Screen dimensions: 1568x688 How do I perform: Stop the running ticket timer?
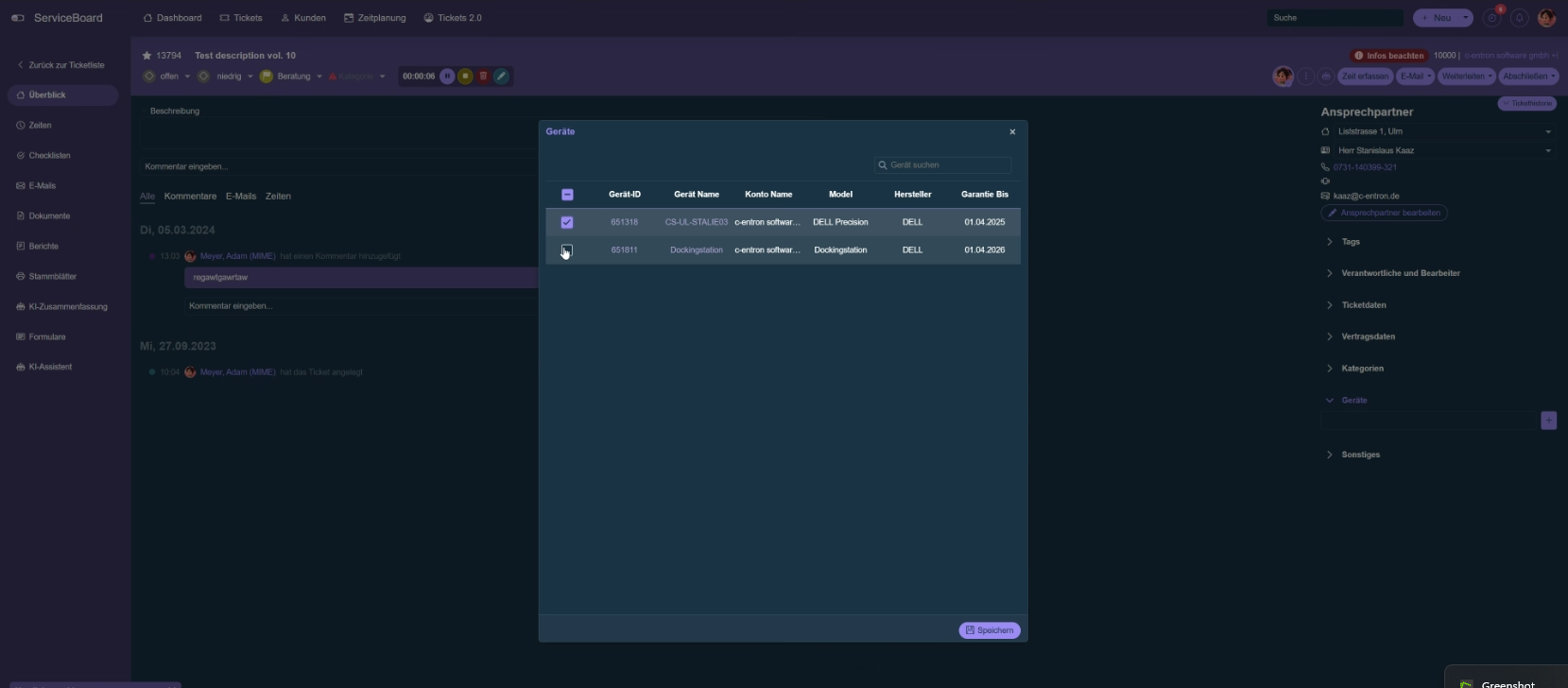[x=465, y=77]
